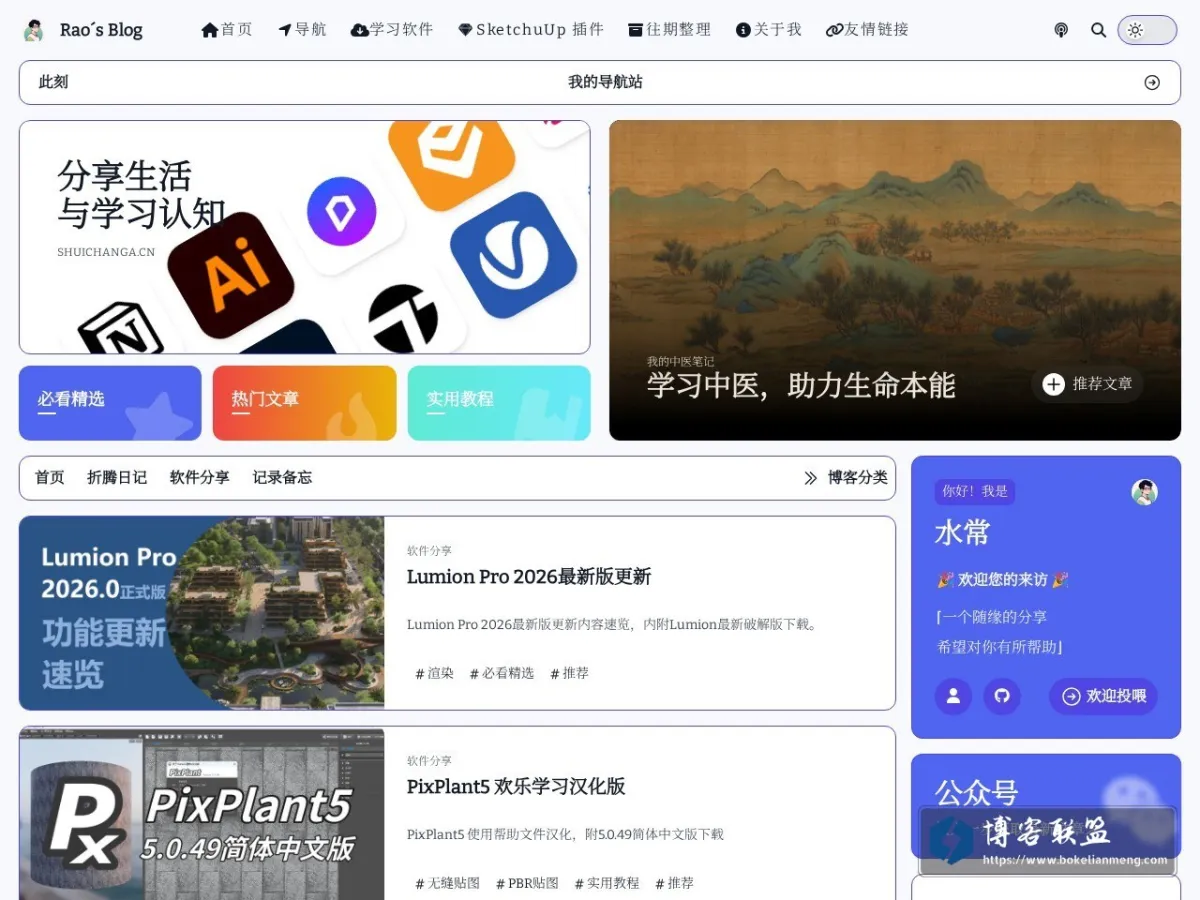Open the Lumion Pro 2026最新版更新 title
Screen dimensions: 1200x900
(x=529, y=577)
